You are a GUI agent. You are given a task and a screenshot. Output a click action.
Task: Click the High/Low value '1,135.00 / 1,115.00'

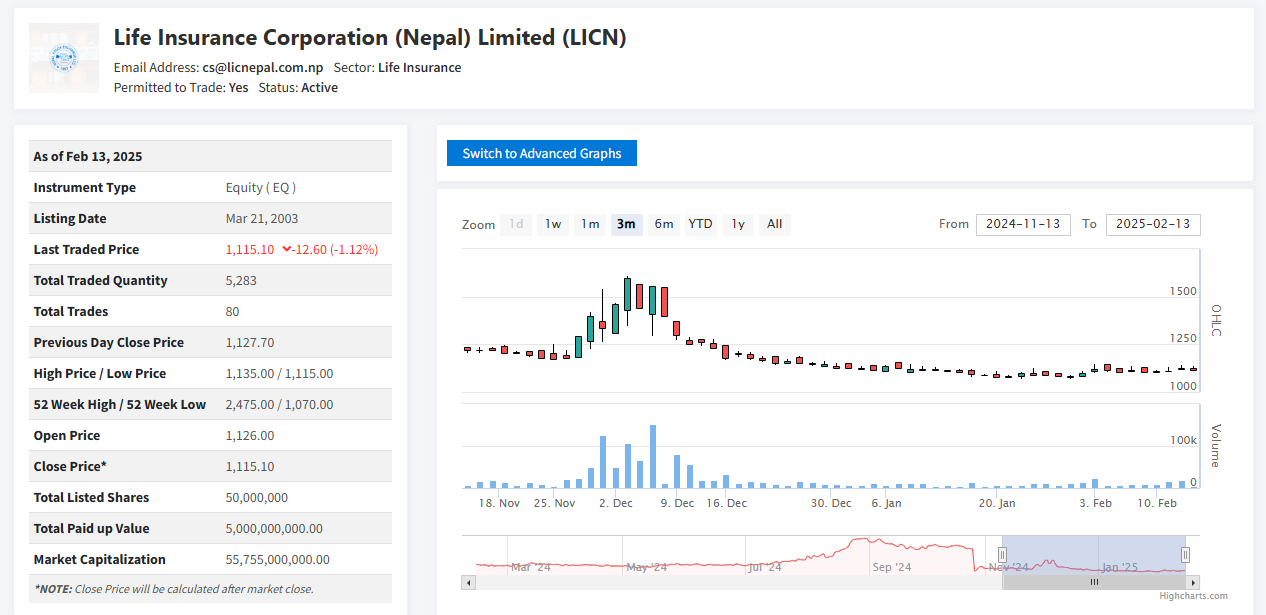tap(280, 373)
